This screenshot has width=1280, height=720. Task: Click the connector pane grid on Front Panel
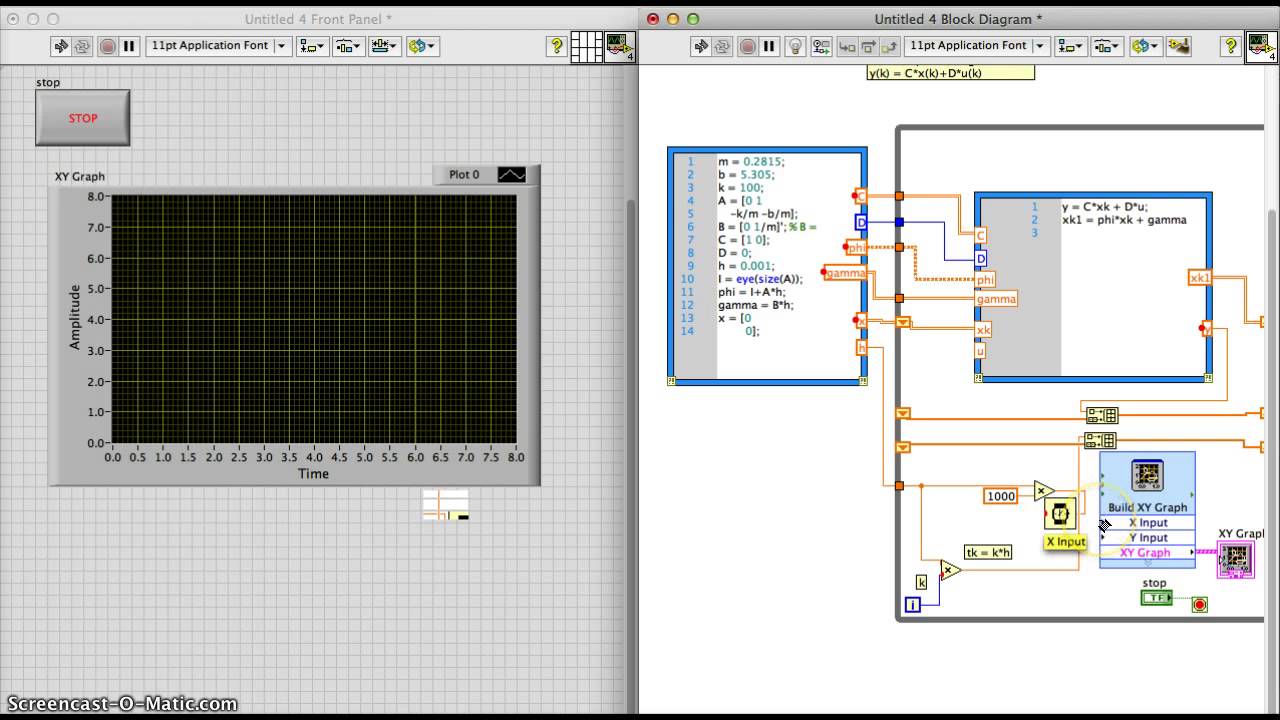pyautogui.click(x=587, y=47)
